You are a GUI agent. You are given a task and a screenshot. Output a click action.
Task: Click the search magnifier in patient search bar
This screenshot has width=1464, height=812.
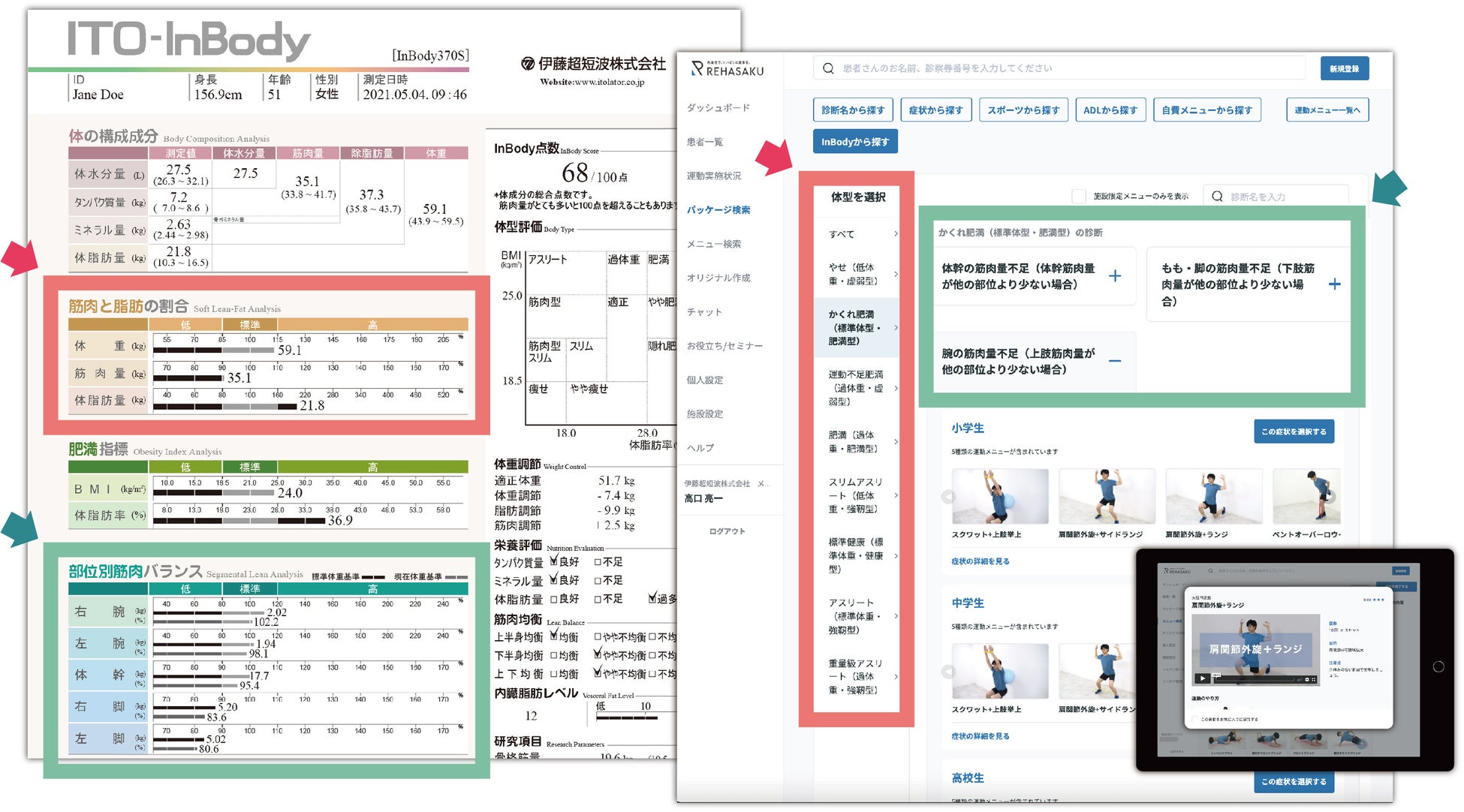pyautogui.click(x=828, y=68)
